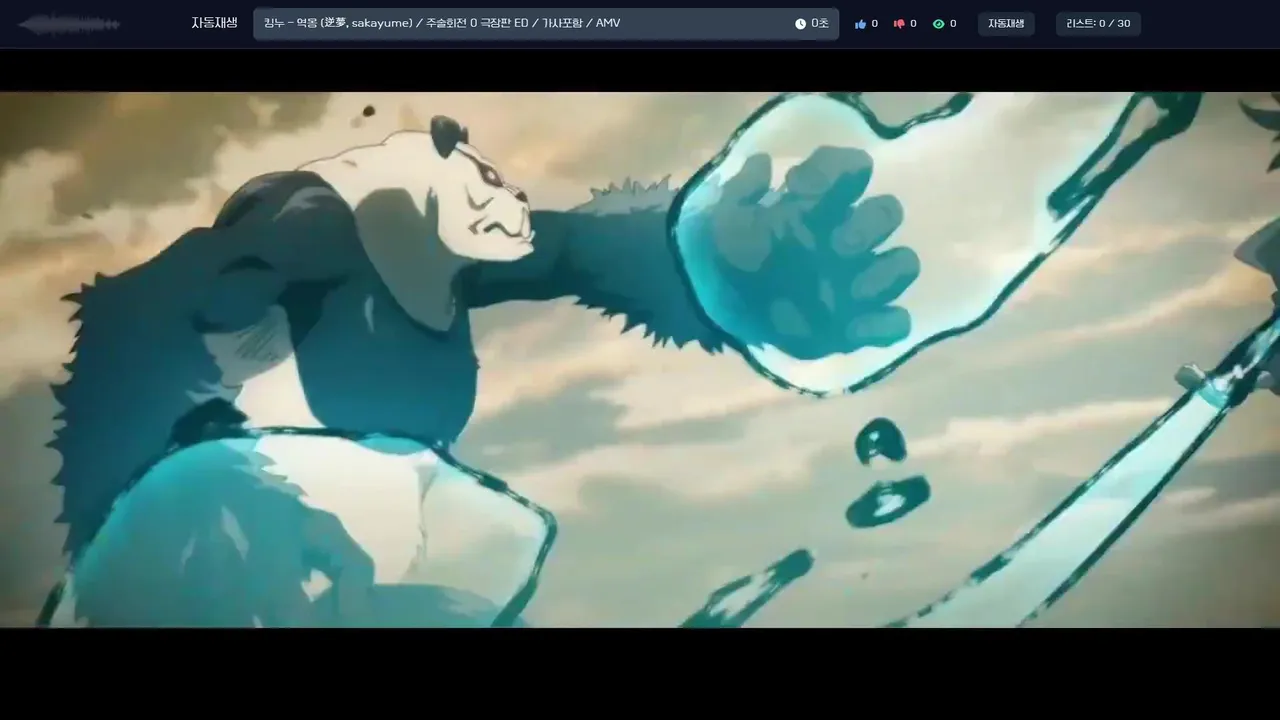Click the 자동재생 label left of title
This screenshot has width=1280, height=720.
[x=214, y=23]
